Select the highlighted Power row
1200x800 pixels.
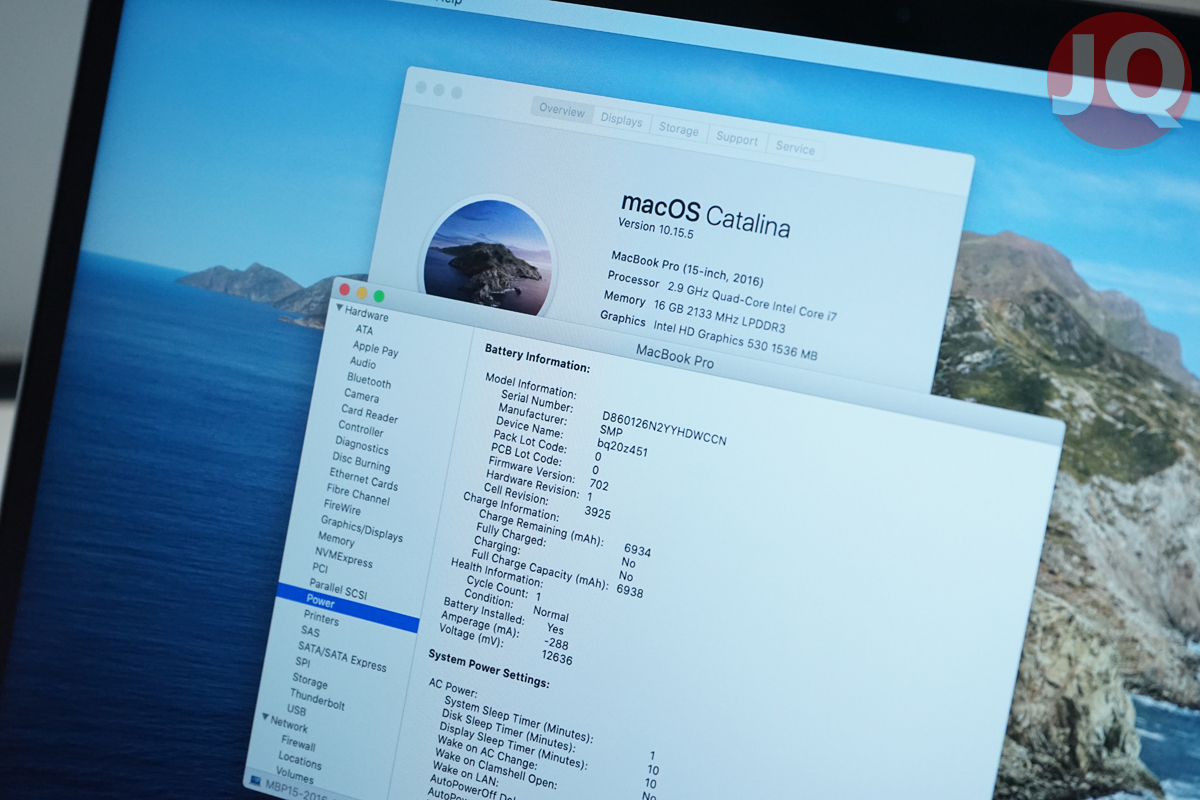pos(347,607)
